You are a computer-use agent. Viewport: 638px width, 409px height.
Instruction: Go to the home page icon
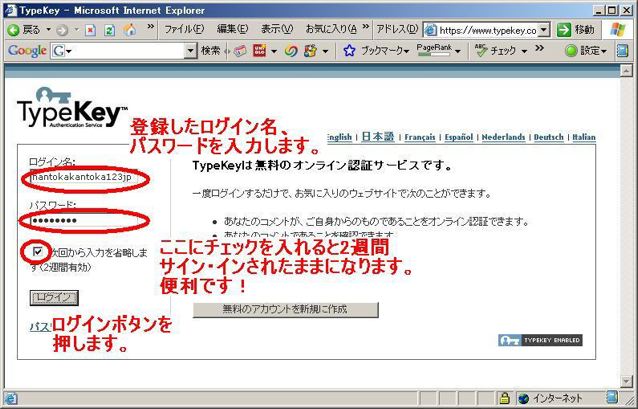[x=129, y=30]
